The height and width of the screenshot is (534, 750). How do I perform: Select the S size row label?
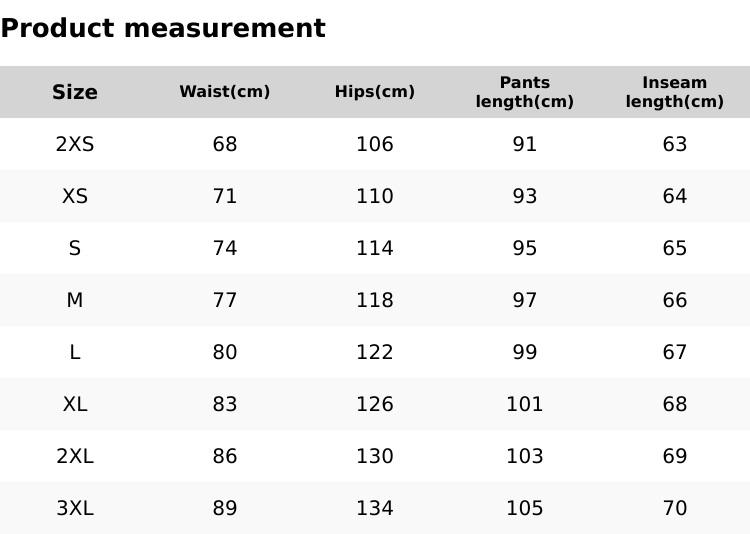coord(75,248)
